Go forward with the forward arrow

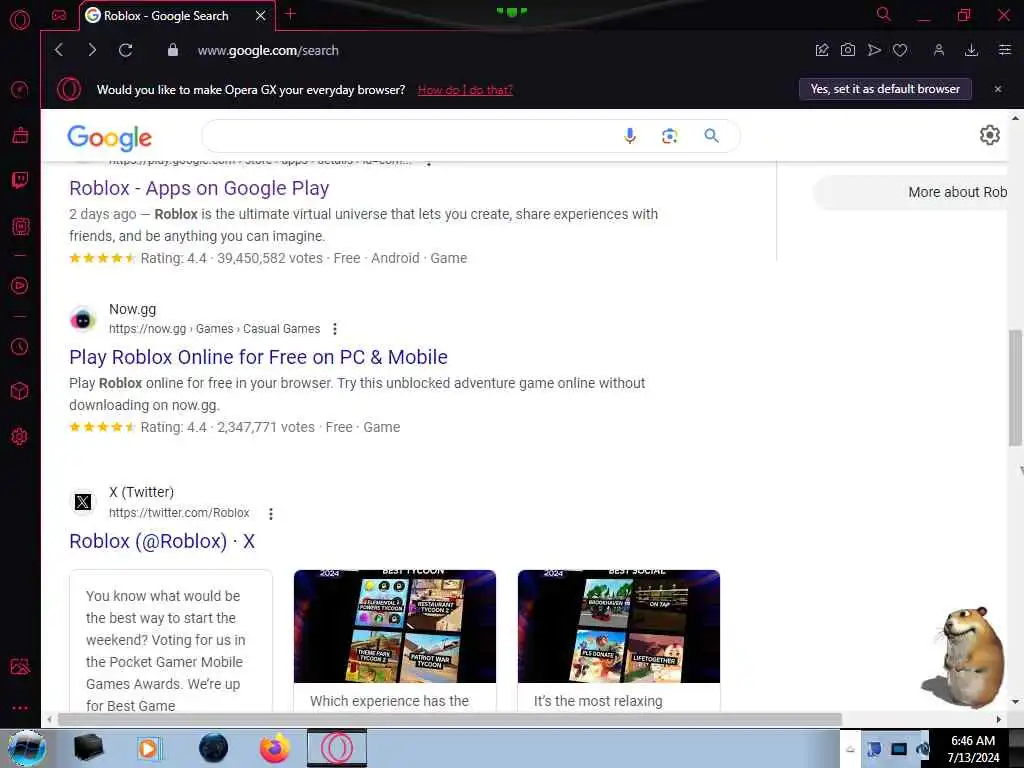(92, 50)
